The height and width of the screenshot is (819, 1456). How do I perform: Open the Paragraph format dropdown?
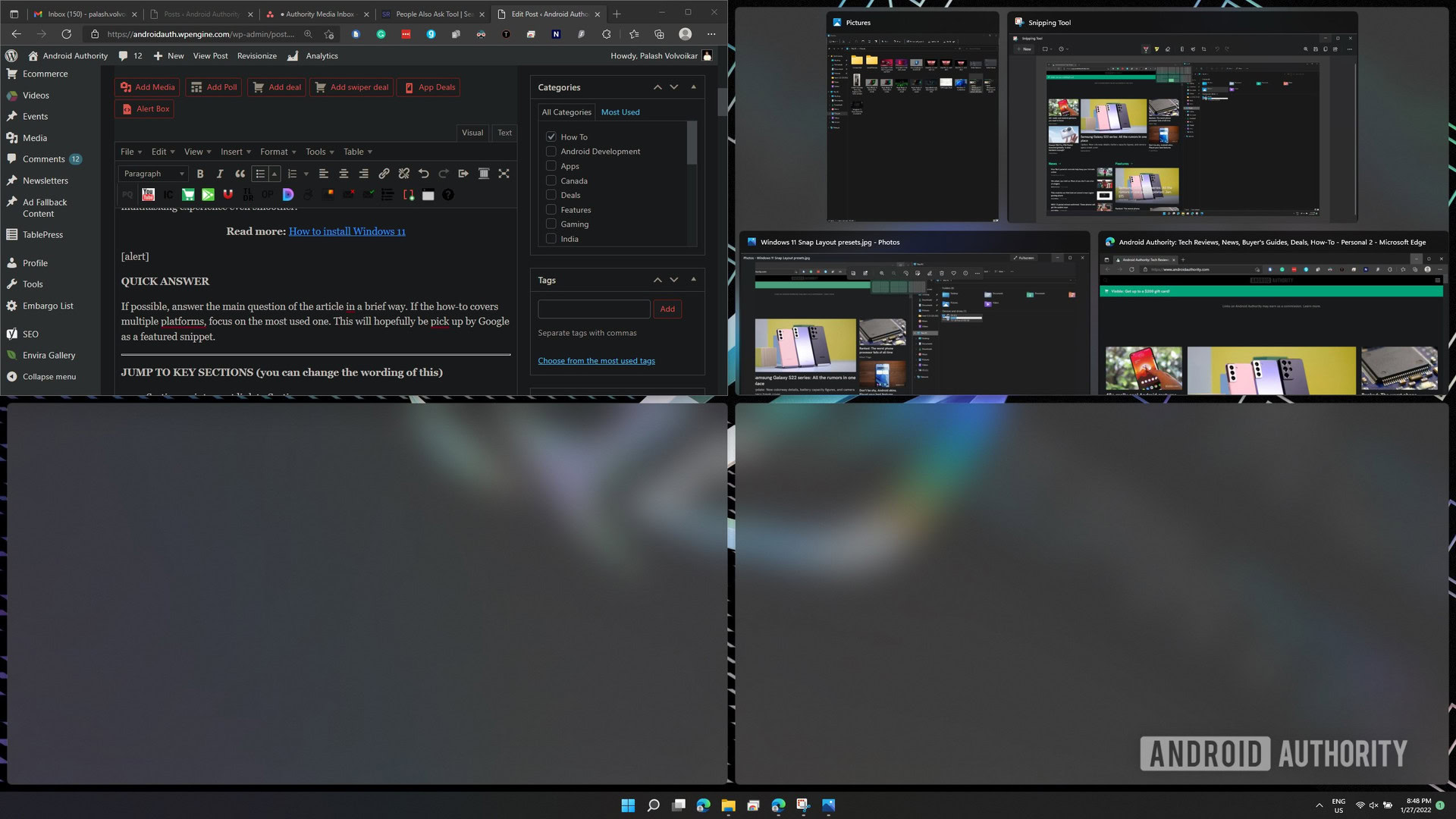pyautogui.click(x=154, y=174)
